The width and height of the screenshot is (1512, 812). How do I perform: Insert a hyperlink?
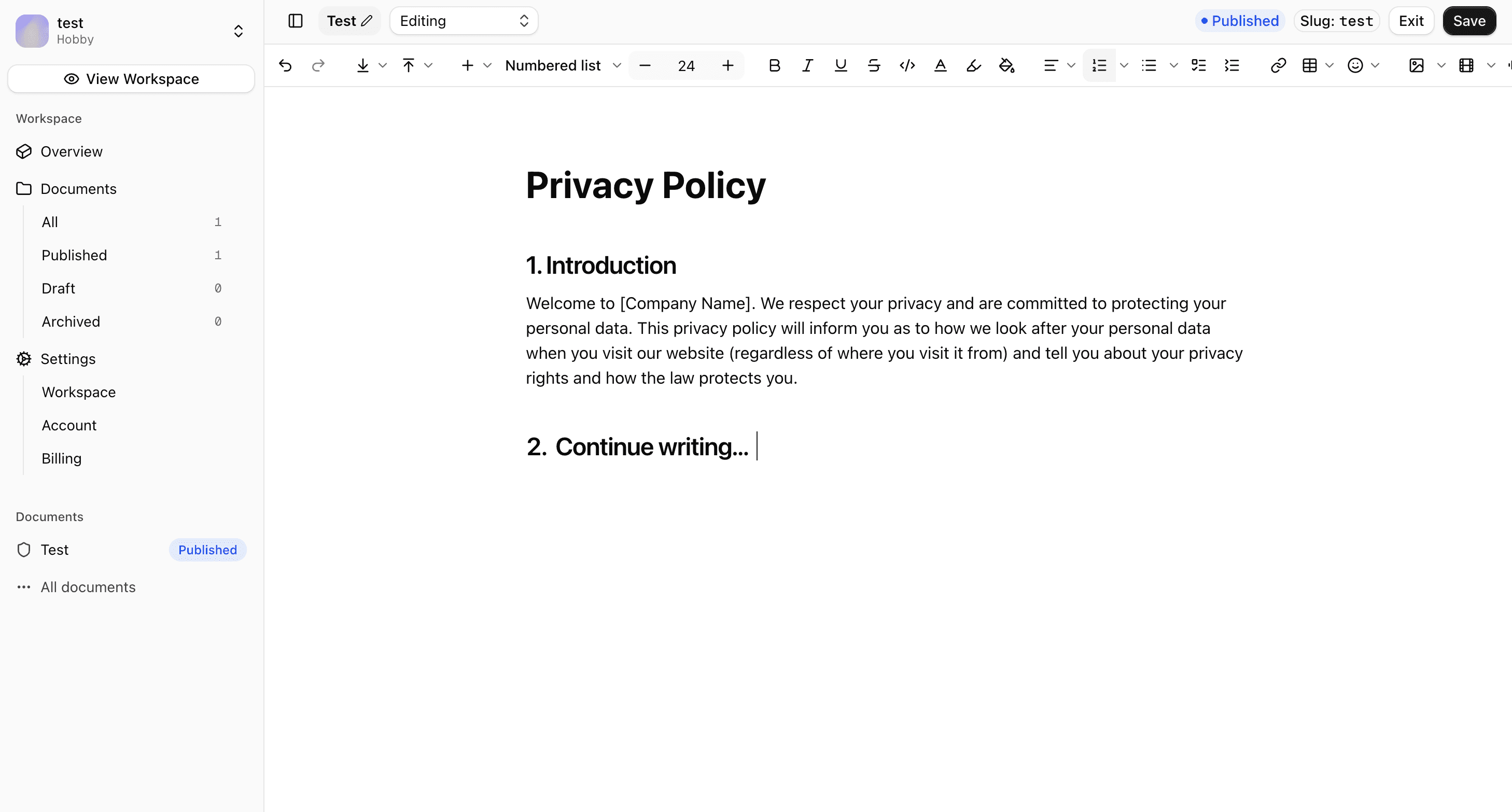pos(1278,65)
